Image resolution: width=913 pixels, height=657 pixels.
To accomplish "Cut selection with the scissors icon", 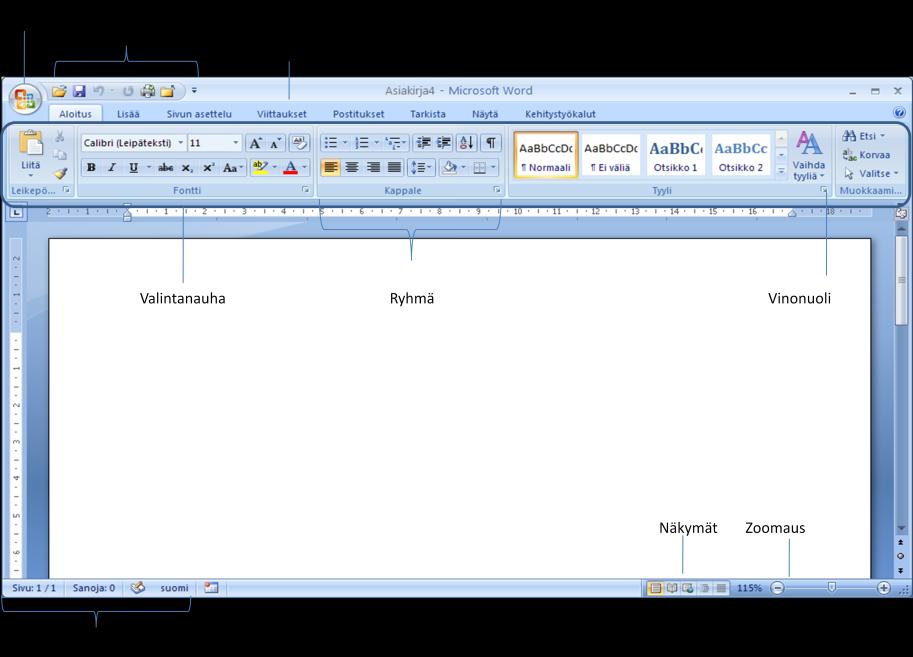I will (60, 136).
